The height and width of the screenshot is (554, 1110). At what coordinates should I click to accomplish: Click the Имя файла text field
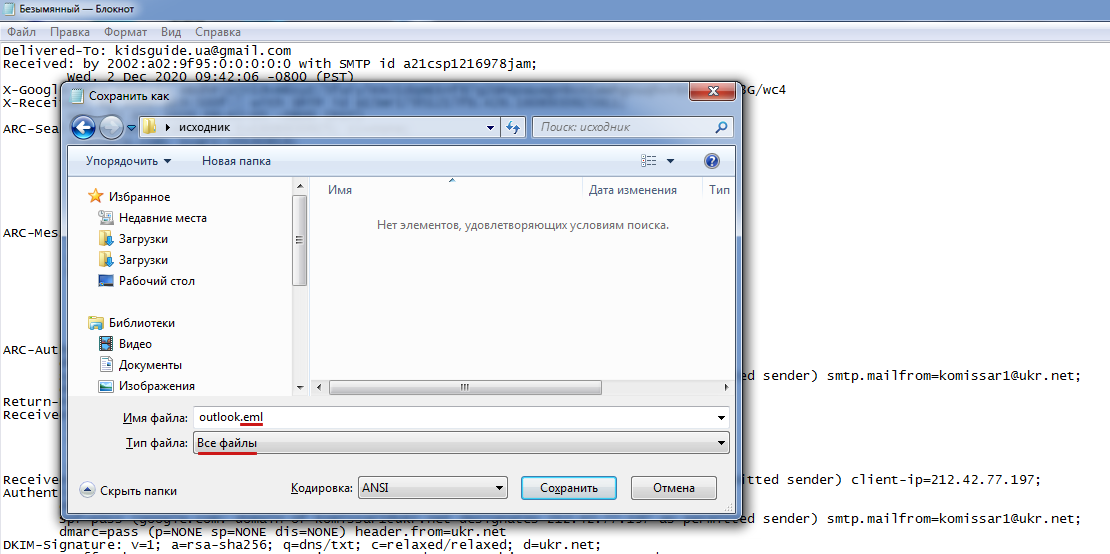tap(460, 417)
